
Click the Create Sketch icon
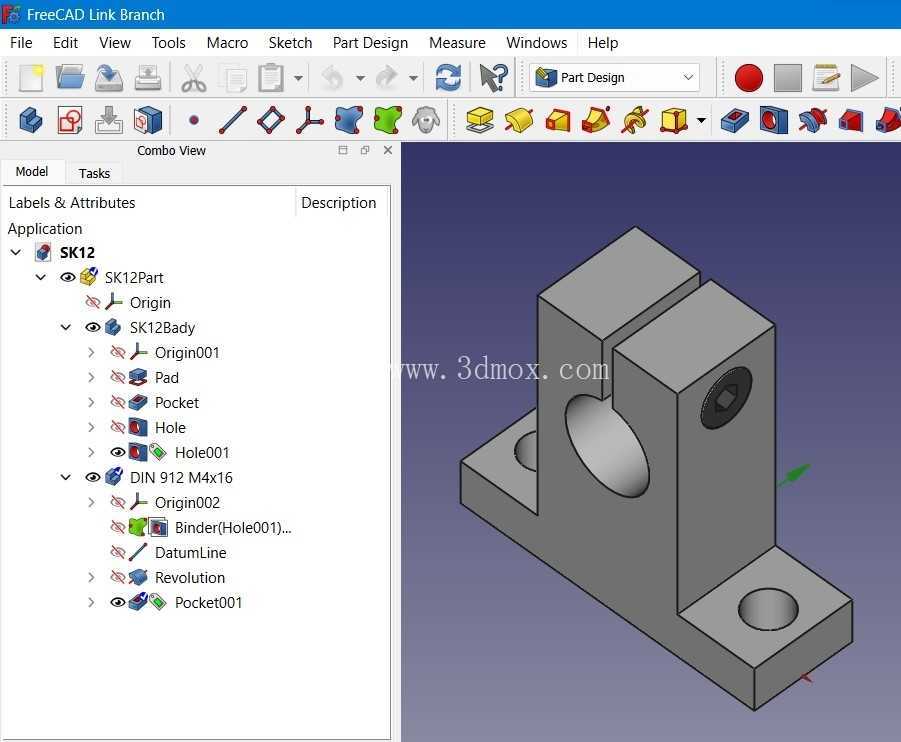pos(70,120)
